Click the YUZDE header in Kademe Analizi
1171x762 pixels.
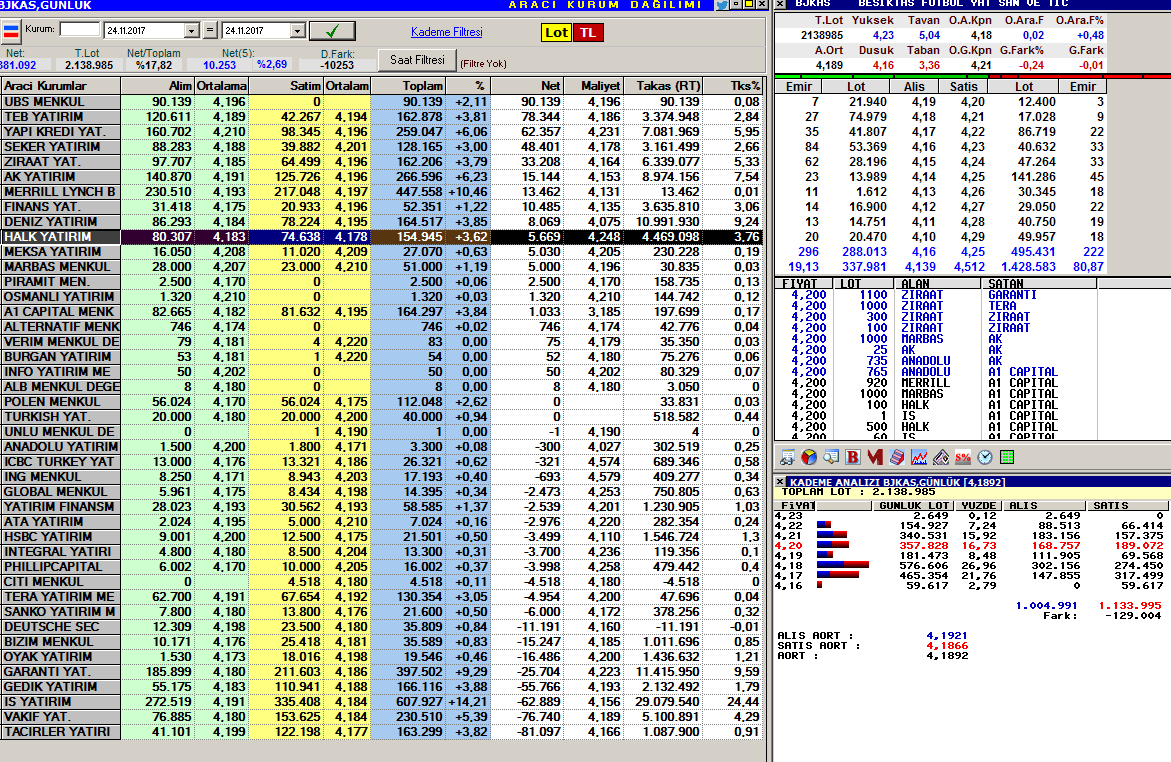pos(978,506)
